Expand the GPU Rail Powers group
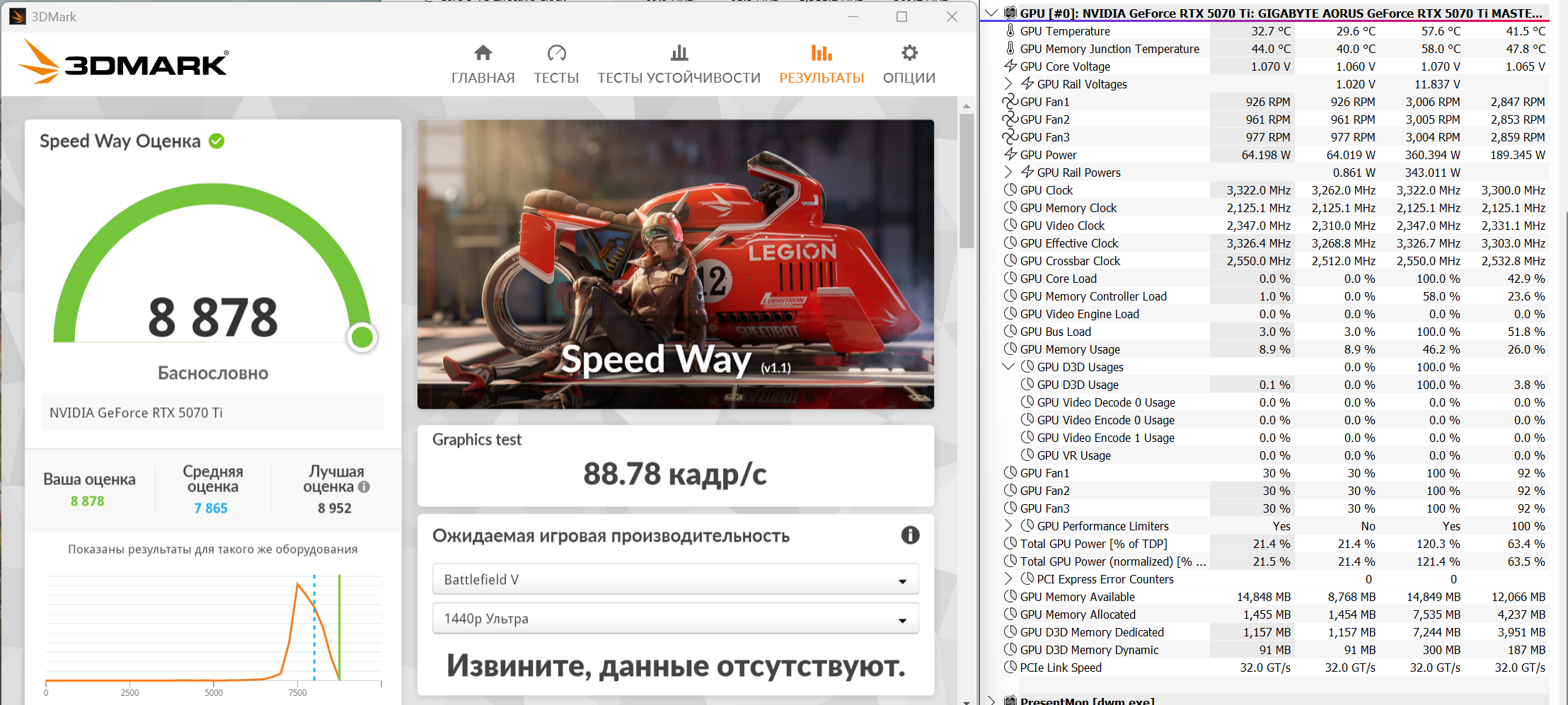 (1009, 172)
